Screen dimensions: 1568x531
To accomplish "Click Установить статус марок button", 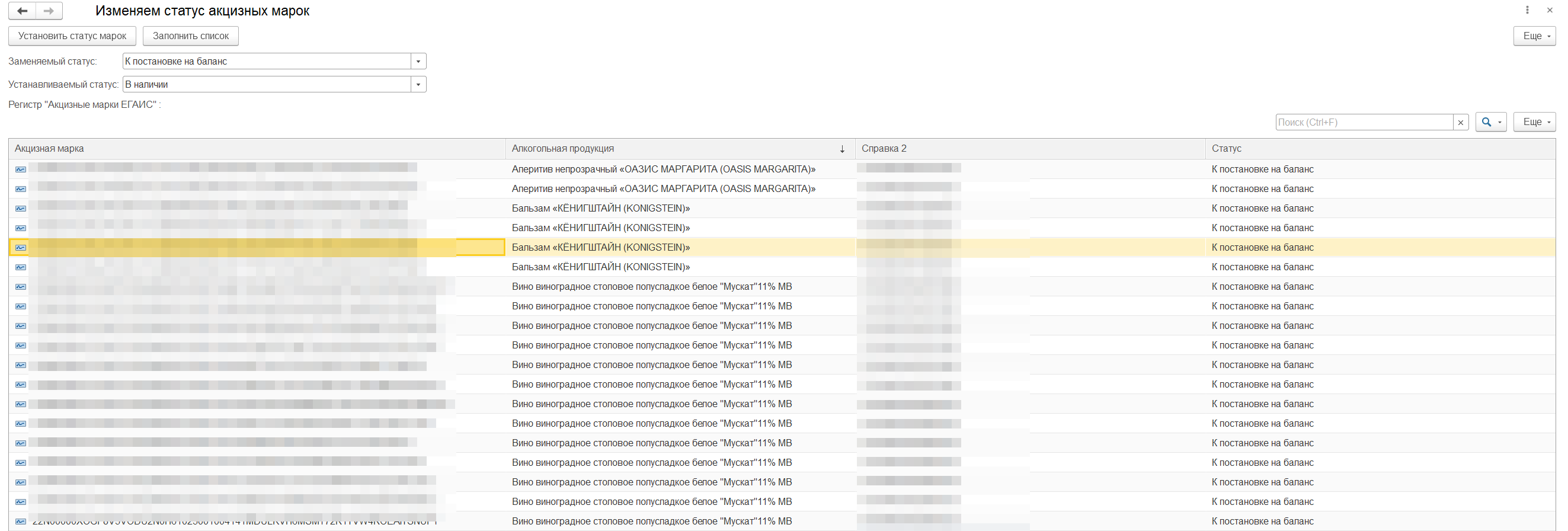I will pos(72,36).
